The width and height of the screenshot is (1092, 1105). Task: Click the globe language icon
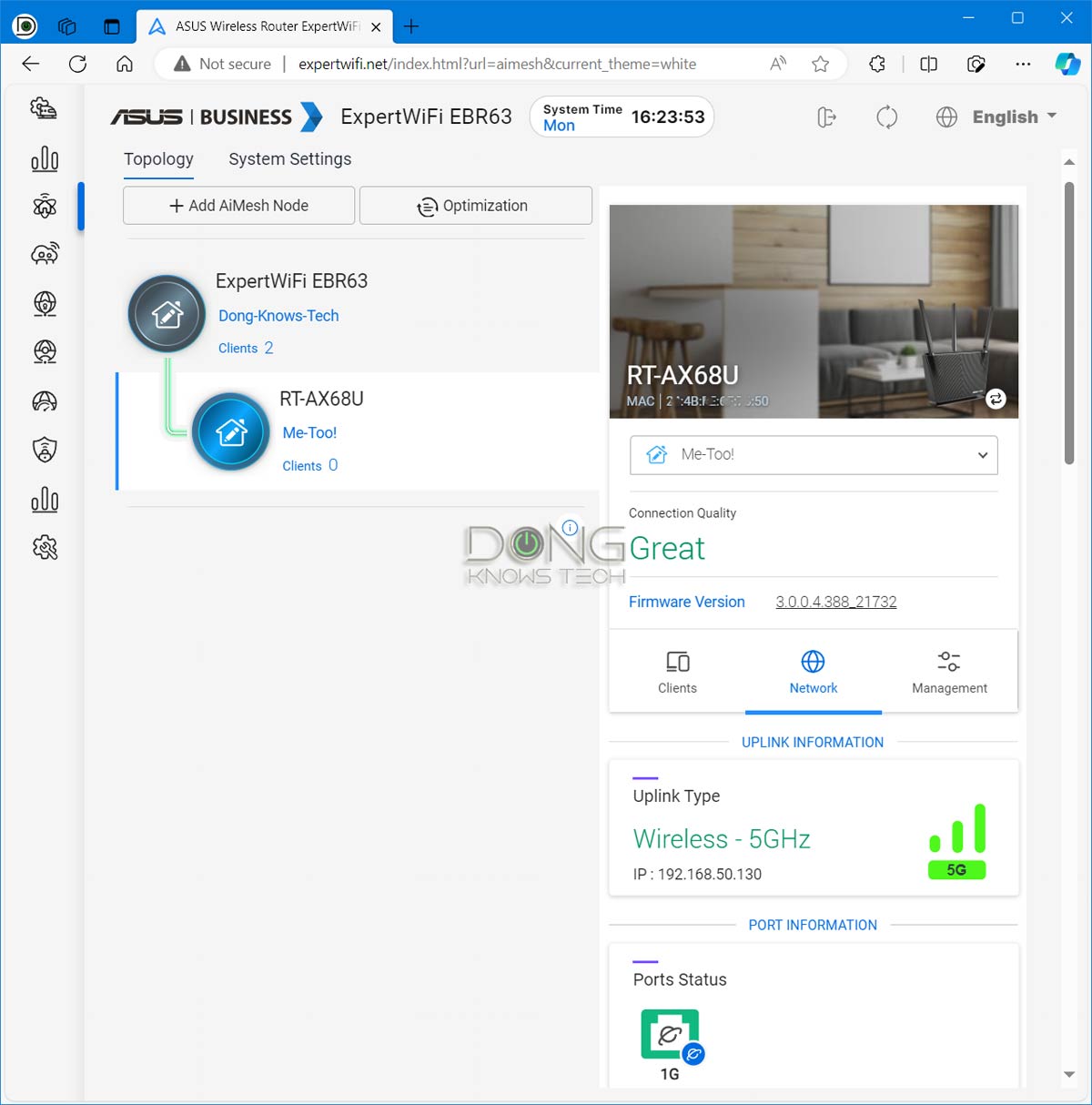click(x=946, y=117)
